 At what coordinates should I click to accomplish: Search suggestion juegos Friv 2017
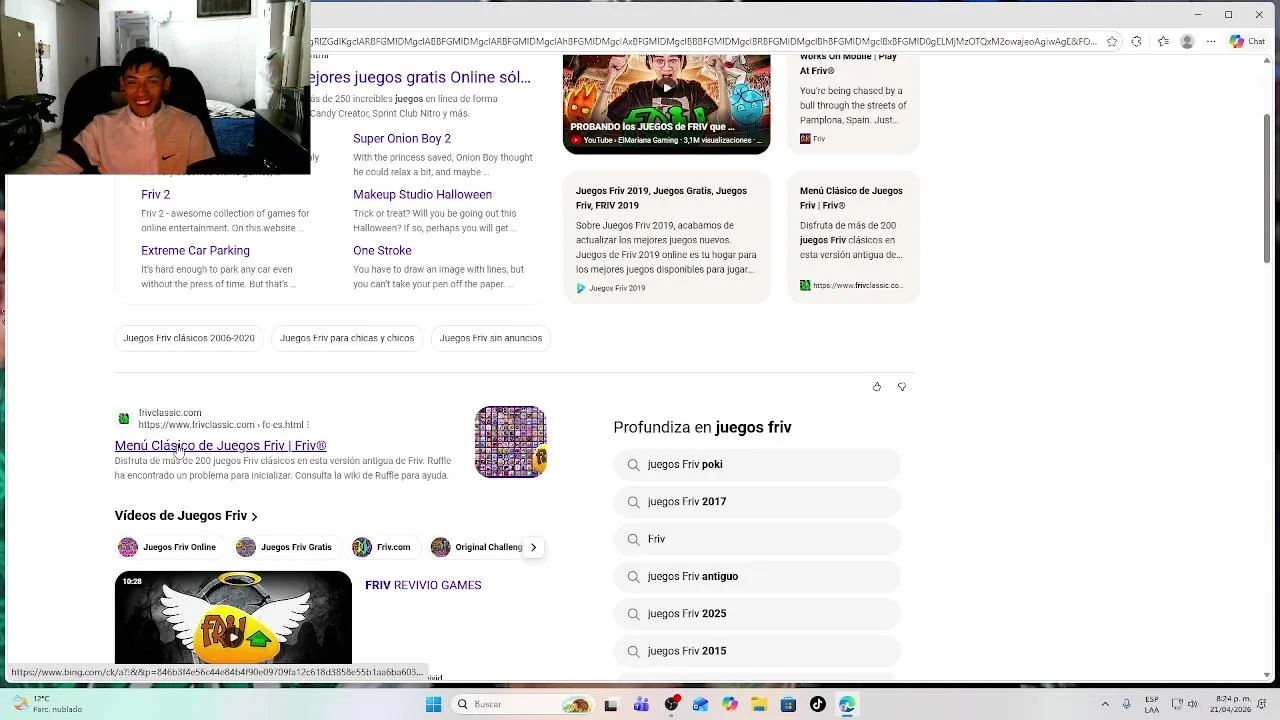point(757,502)
